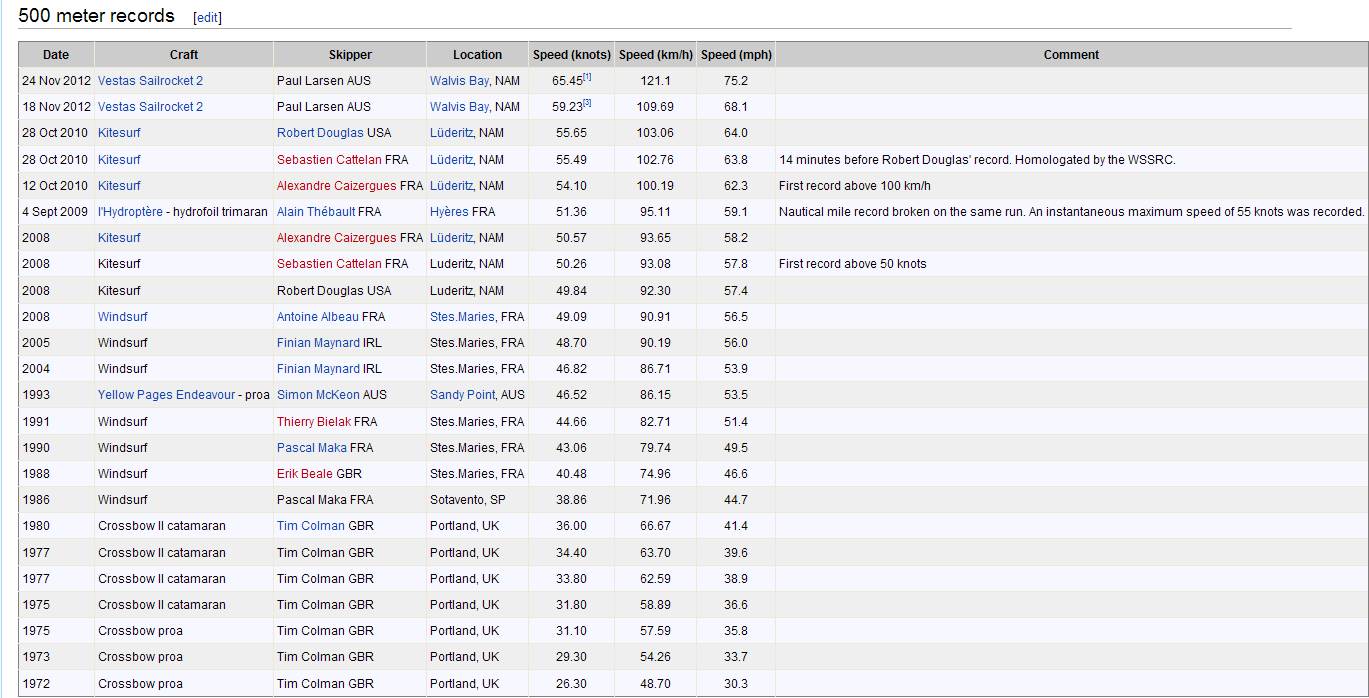Click the Speed (knots) column header
Image resolution: width=1369 pixels, height=698 pixels.
point(571,55)
